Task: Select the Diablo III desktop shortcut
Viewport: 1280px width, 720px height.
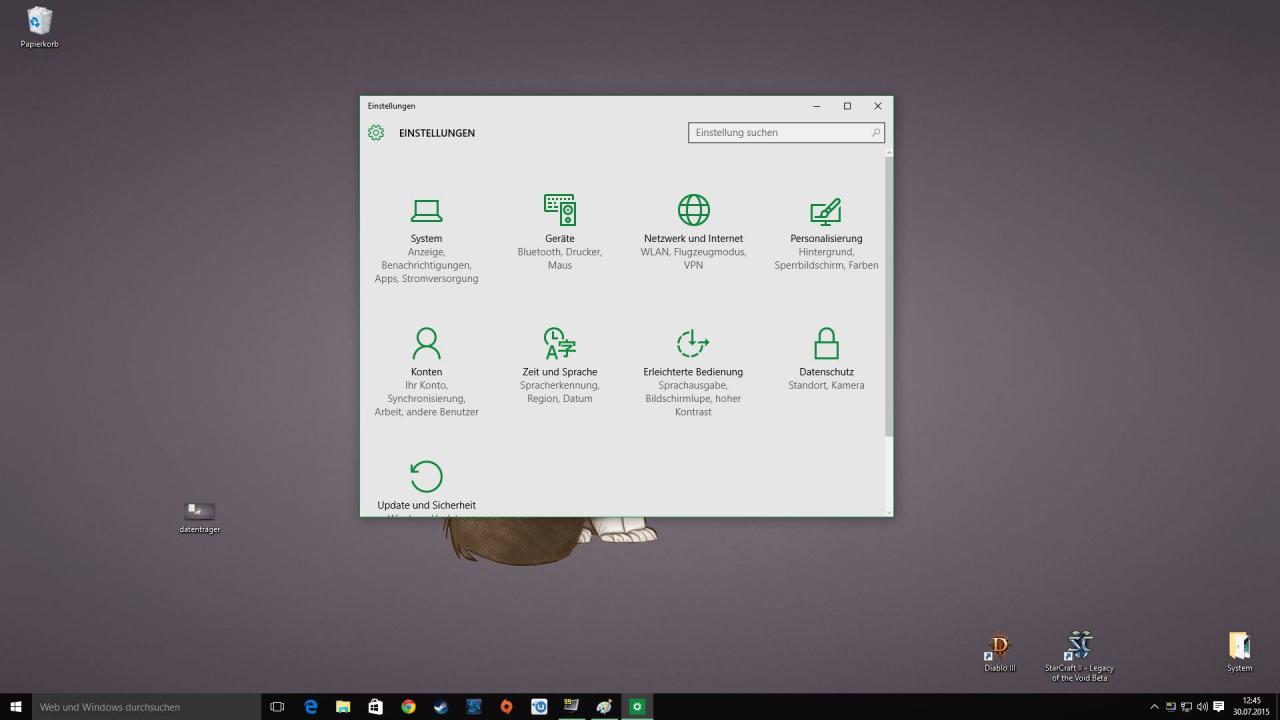Action: tap(999, 652)
